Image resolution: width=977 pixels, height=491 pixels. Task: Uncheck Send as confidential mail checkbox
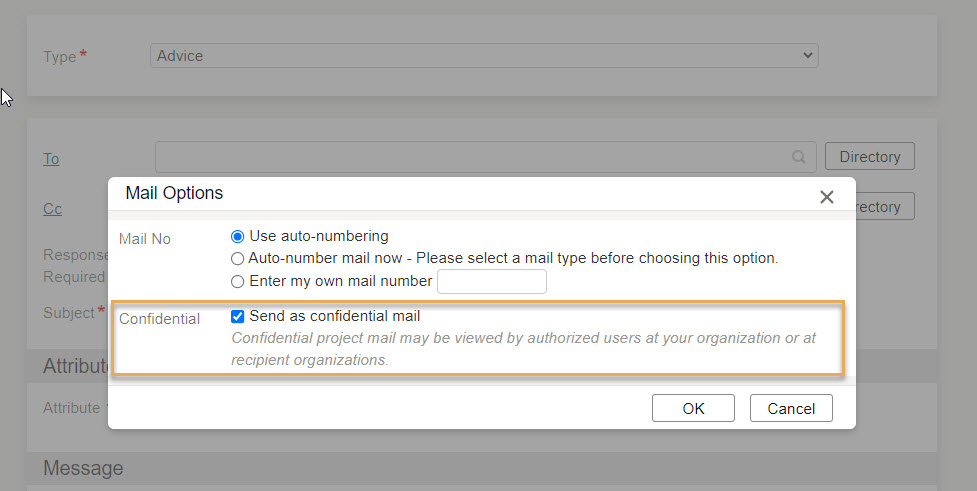237,317
